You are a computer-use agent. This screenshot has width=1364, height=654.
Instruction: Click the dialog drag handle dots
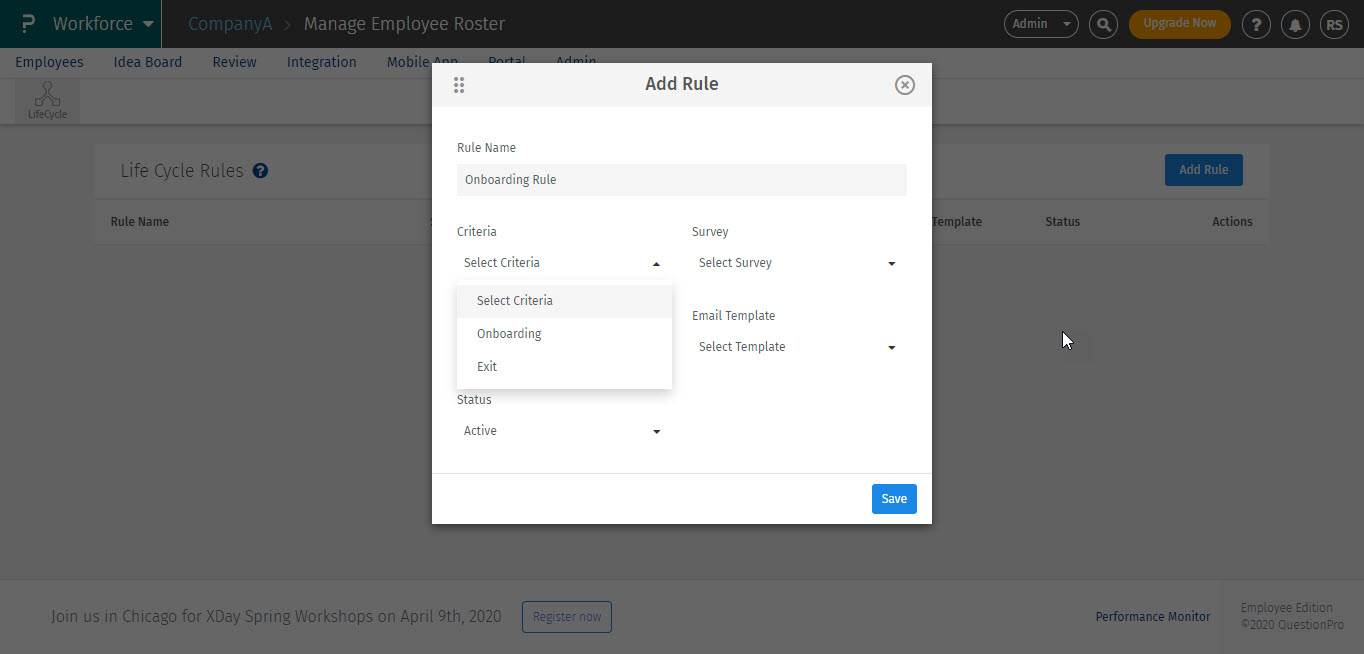[459, 85]
